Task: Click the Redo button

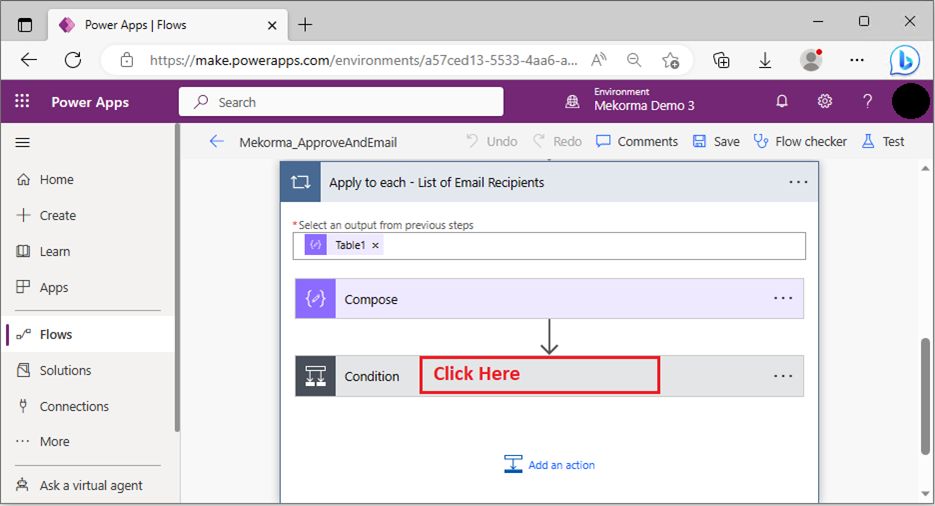Action: [x=558, y=141]
